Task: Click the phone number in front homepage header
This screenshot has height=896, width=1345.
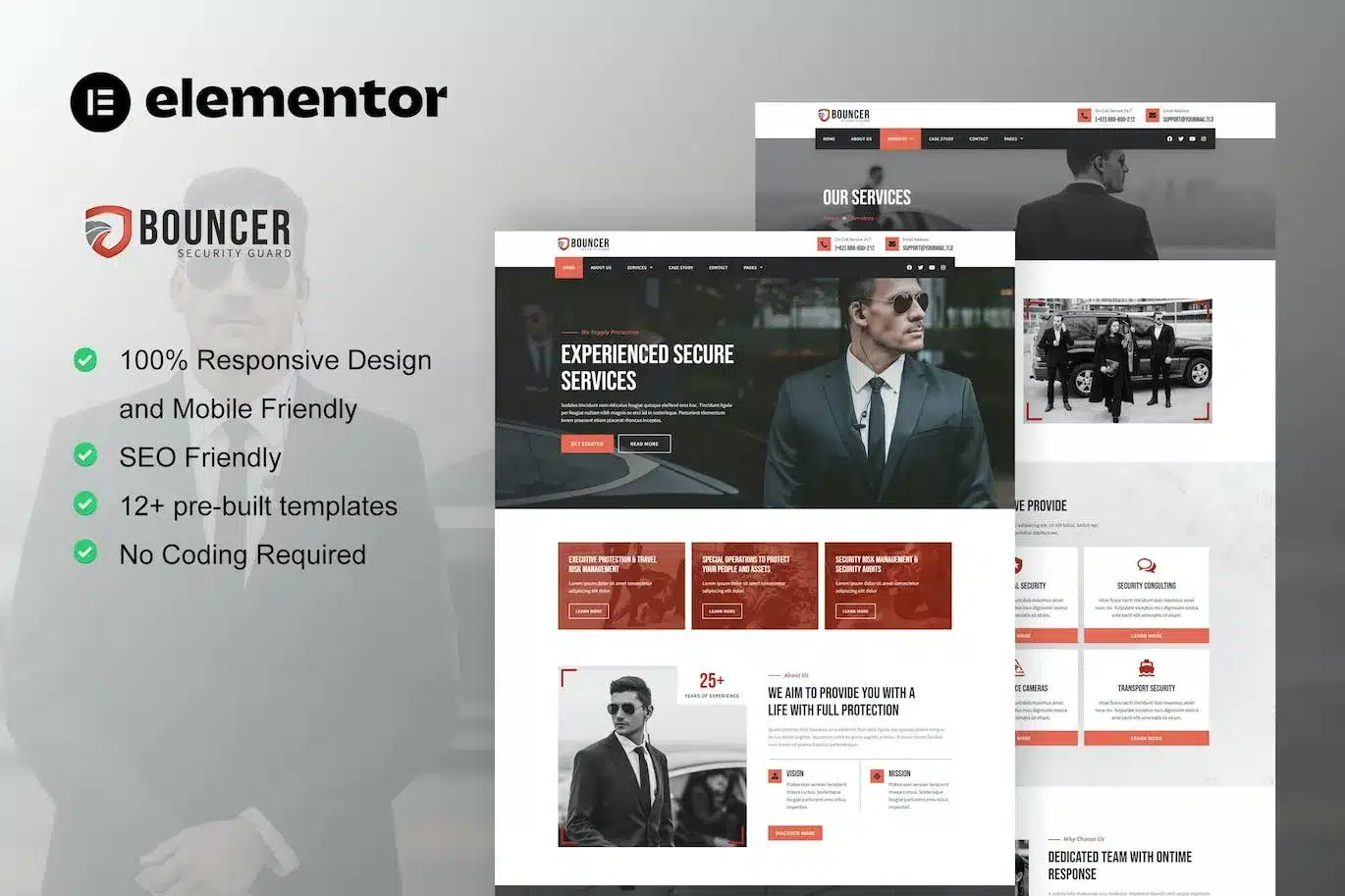Action: coord(854,248)
